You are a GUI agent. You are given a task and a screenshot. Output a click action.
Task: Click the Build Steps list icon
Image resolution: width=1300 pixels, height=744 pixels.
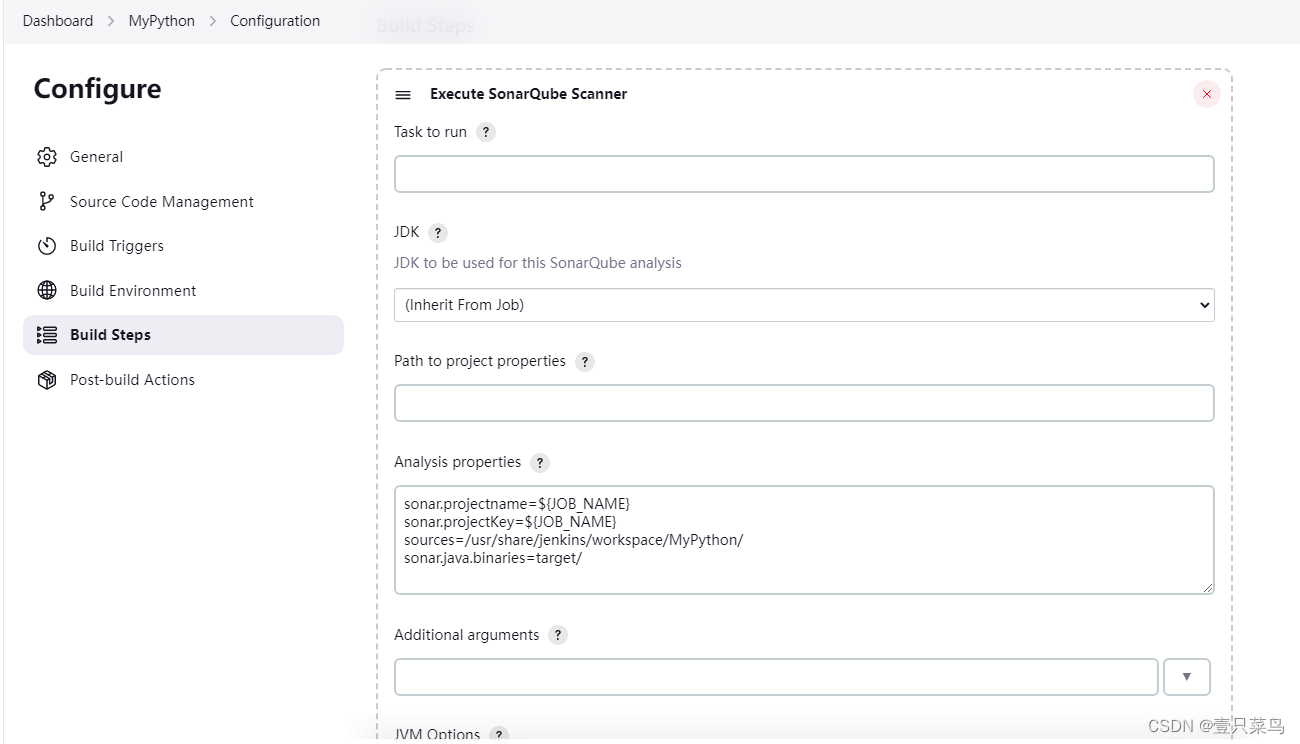[x=47, y=335]
